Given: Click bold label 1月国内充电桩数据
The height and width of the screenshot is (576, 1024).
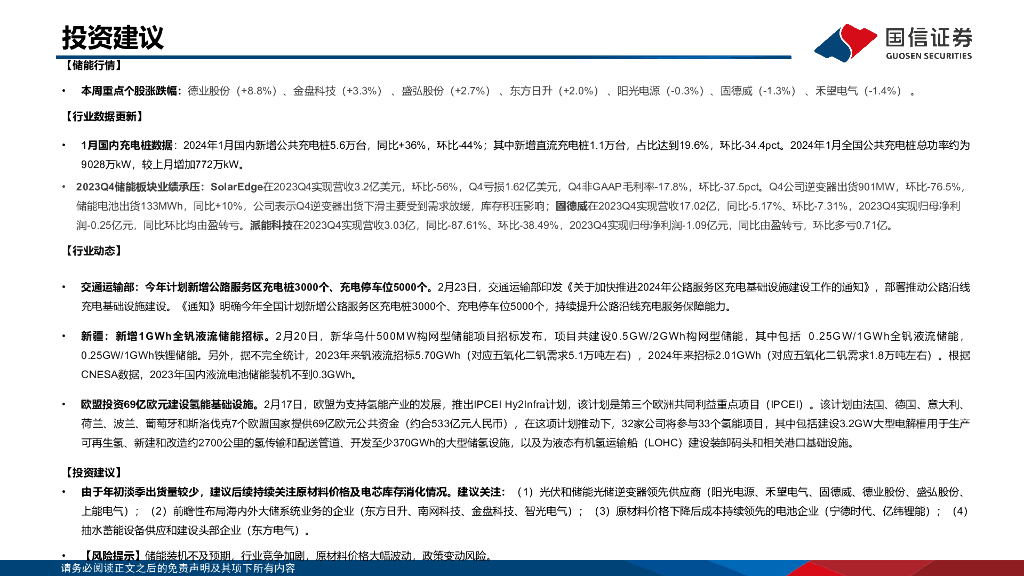Looking at the screenshot, I should [127, 146].
